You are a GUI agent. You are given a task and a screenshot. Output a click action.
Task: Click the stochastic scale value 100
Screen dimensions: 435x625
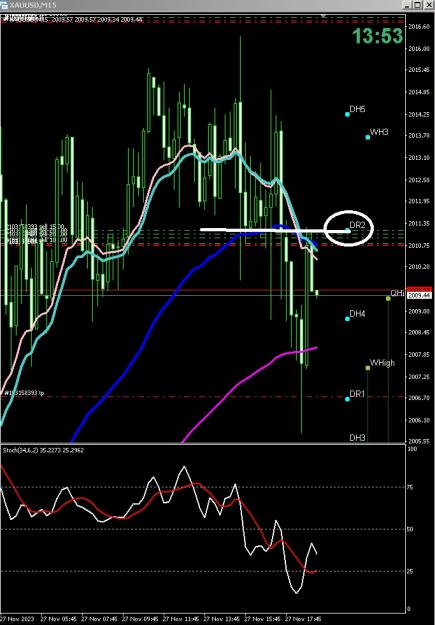413,449
